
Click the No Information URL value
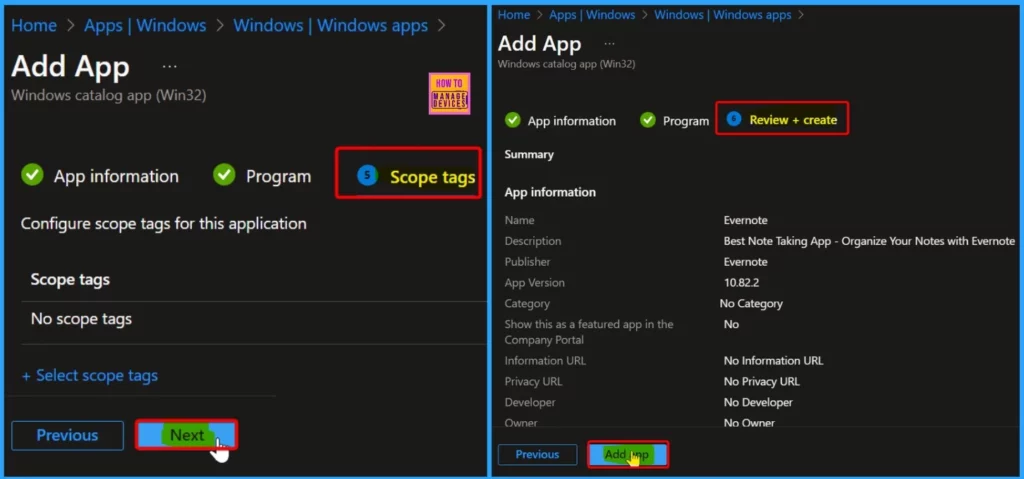tap(773, 361)
